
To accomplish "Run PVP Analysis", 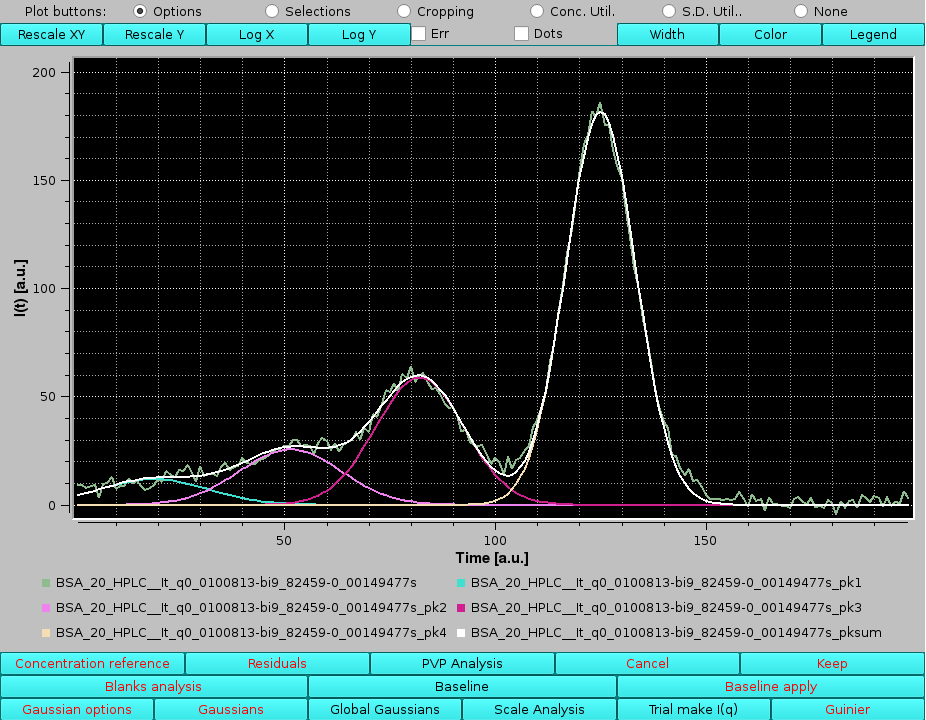I will coord(461,662).
